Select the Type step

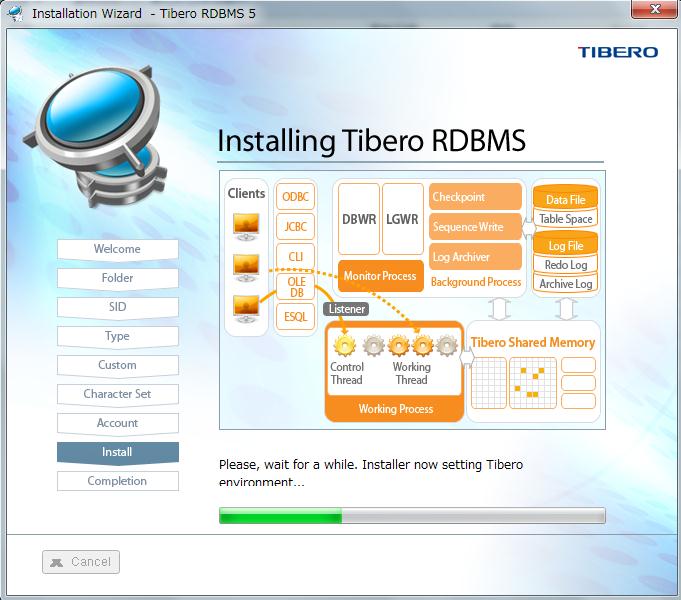(x=117, y=336)
